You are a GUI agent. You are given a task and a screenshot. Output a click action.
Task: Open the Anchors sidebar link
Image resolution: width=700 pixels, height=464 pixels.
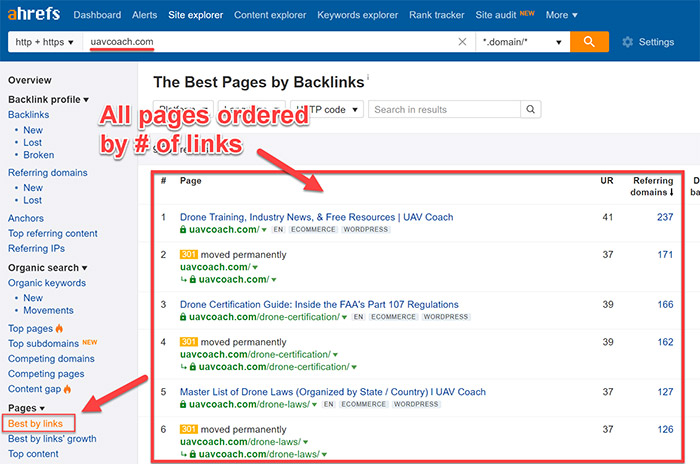pyautogui.click(x=26, y=218)
